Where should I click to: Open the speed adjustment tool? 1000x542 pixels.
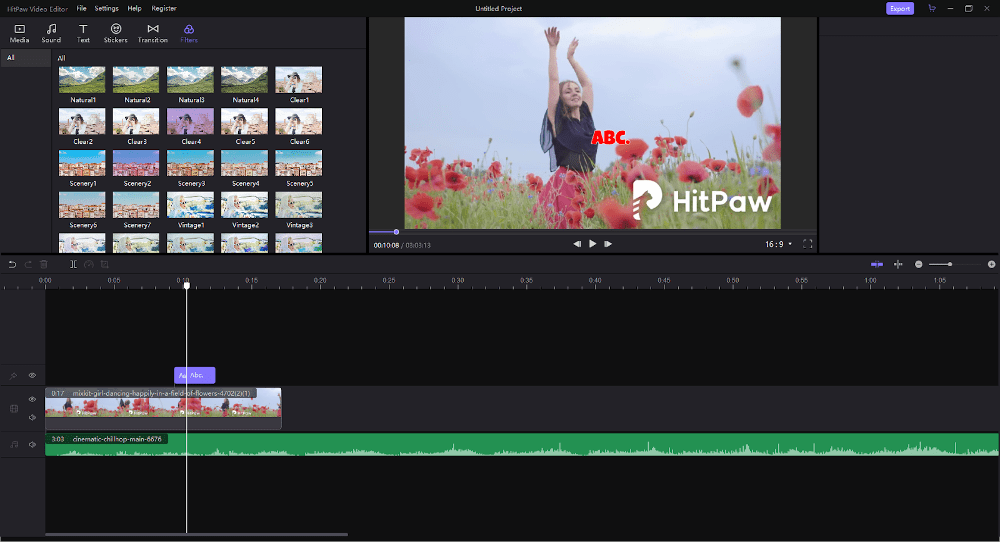tap(89, 264)
